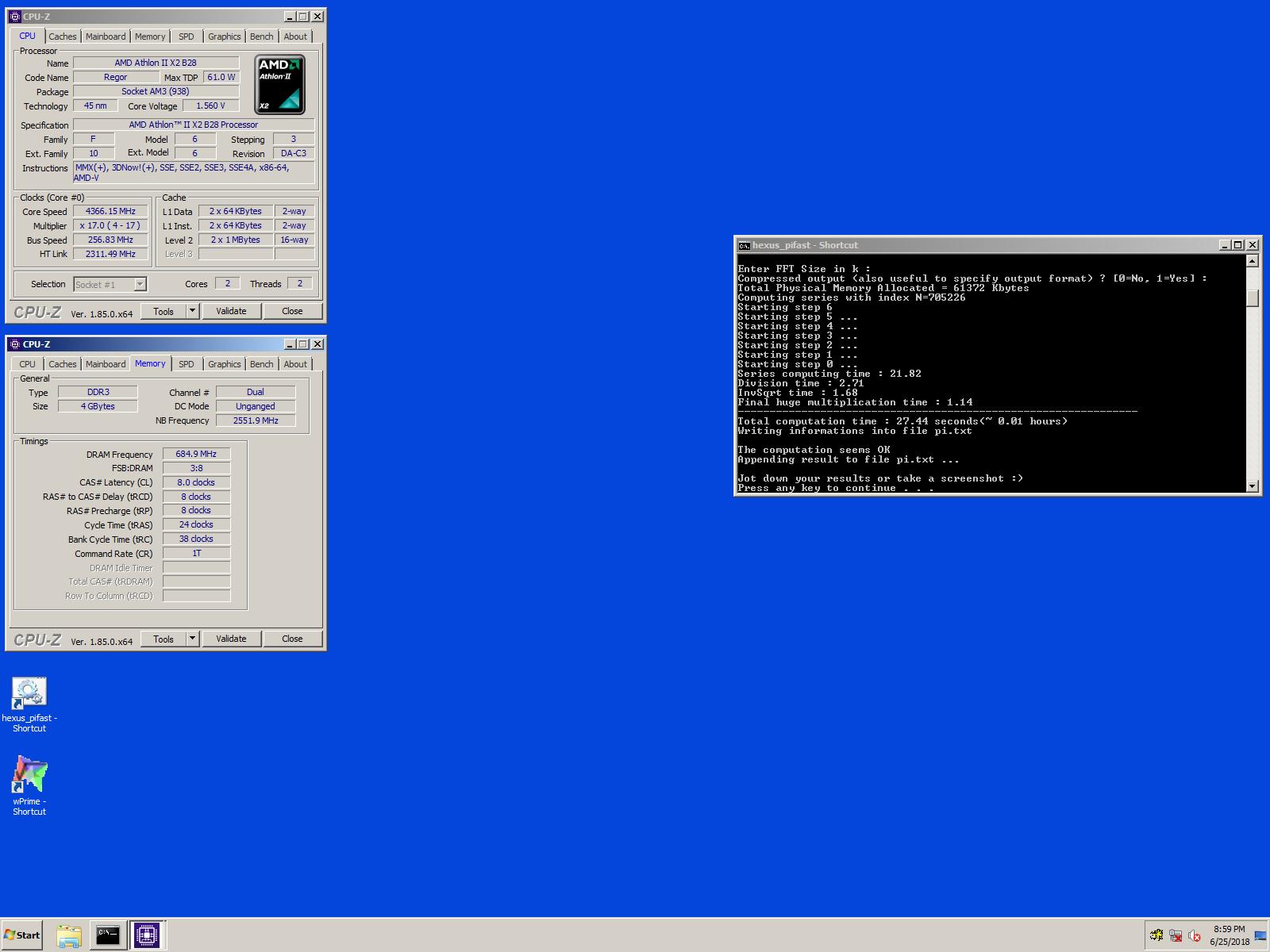The image size is (1270, 952).
Task: Maximize the hexus_pifast console window
Action: coord(1238,245)
